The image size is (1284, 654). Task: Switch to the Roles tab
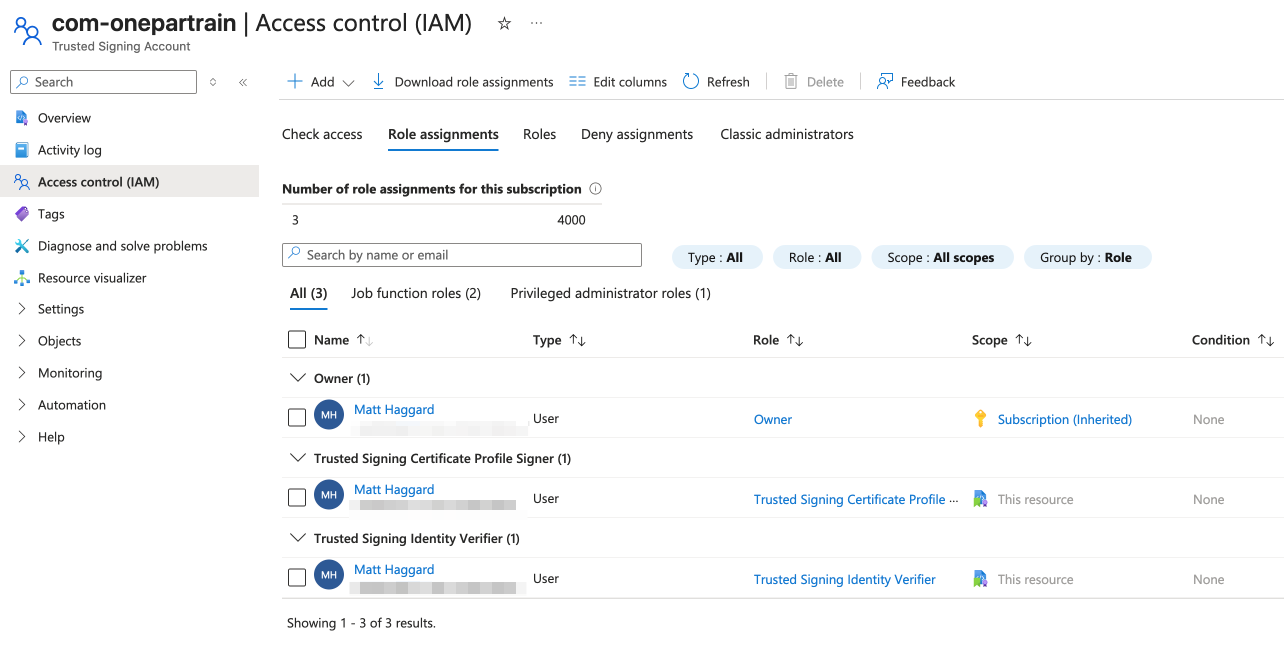tap(539, 134)
